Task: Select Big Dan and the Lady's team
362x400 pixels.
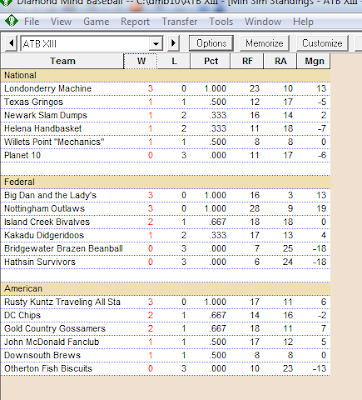Action: tap(50, 195)
